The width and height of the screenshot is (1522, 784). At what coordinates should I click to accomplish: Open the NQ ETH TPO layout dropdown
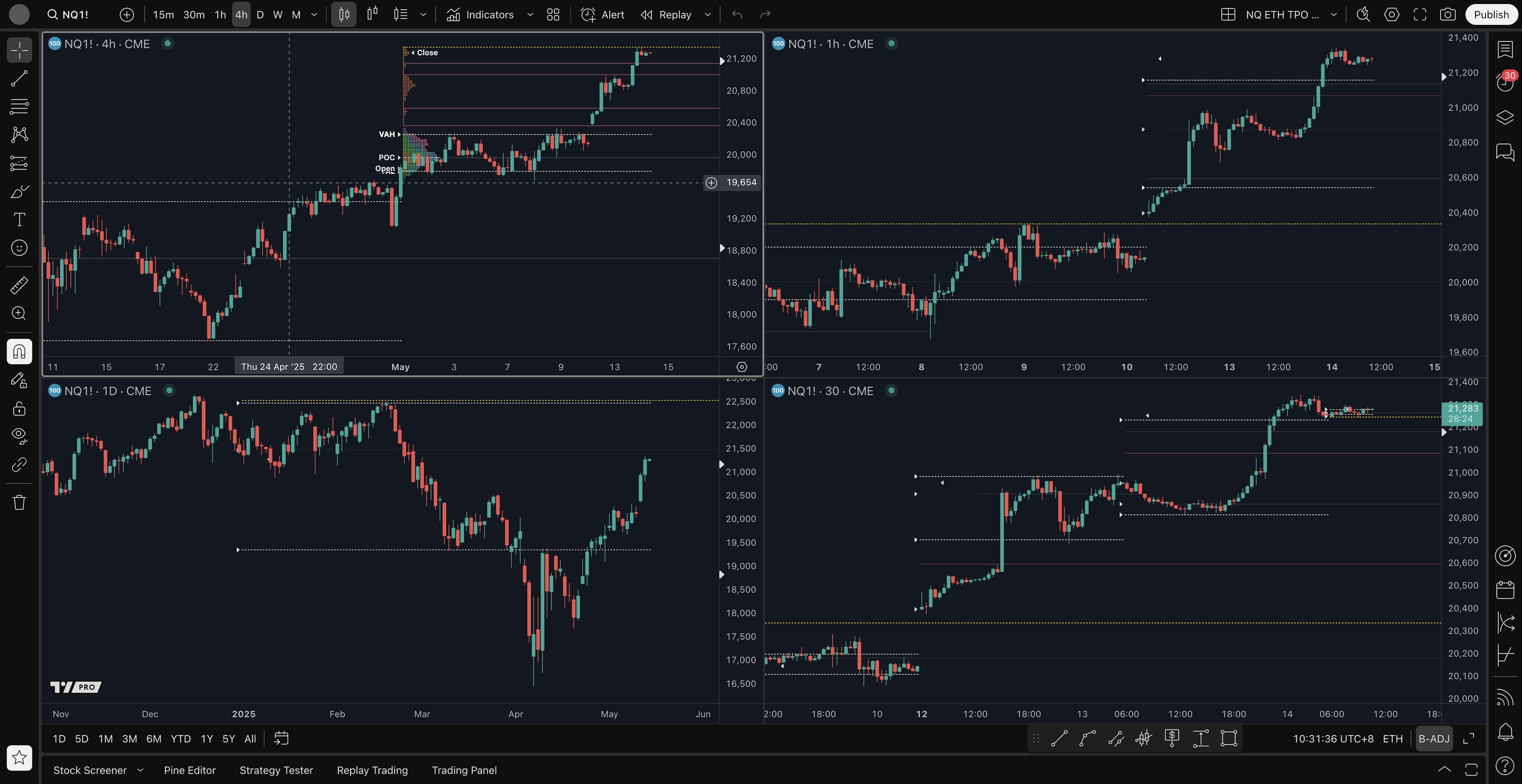click(x=1333, y=15)
